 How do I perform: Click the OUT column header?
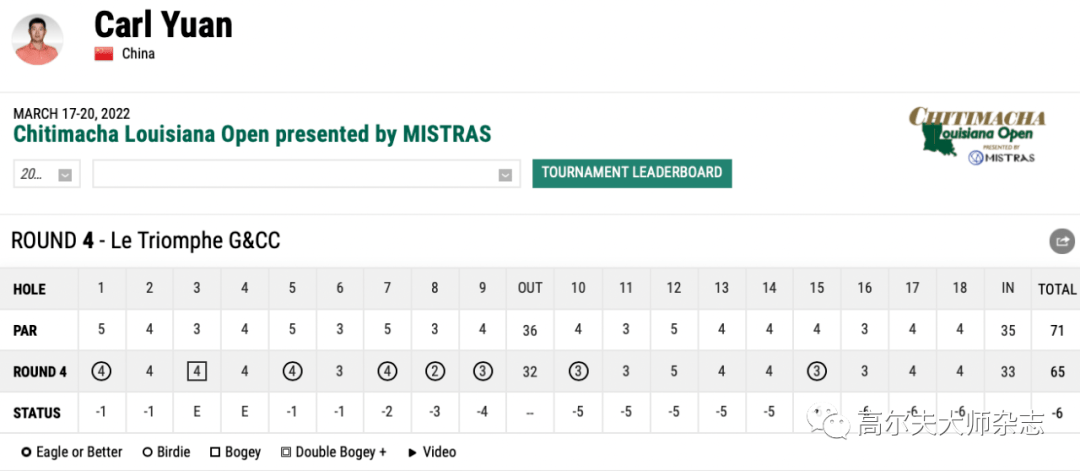530,289
